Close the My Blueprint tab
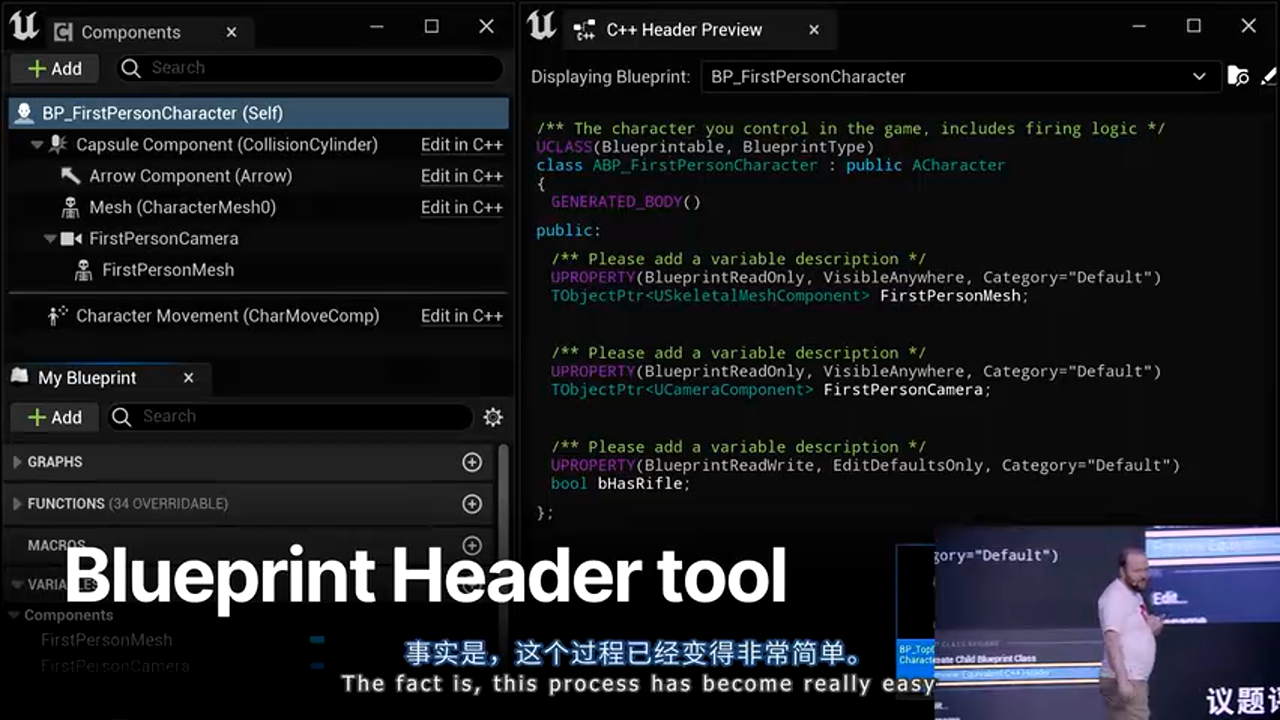The height and width of the screenshot is (720, 1280). tap(188, 378)
